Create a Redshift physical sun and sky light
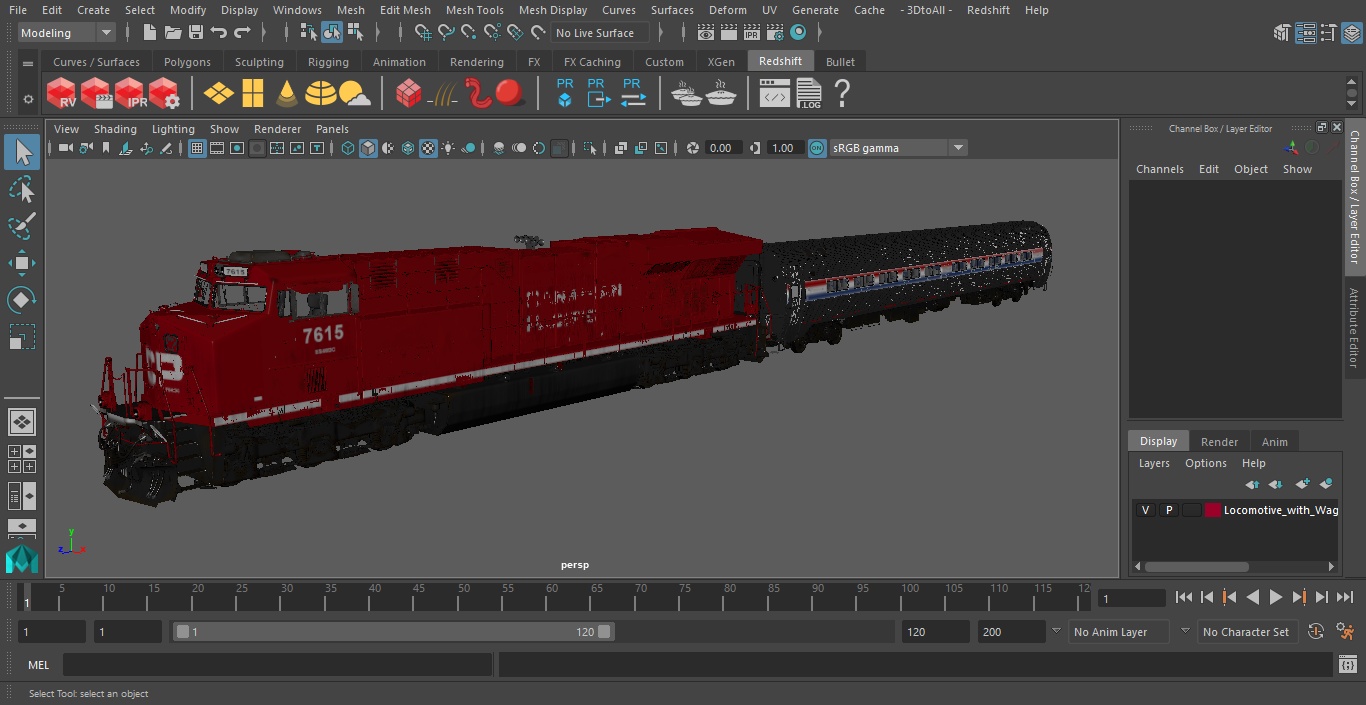Viewport: 1366px width, 705px height. pos(354,94)
